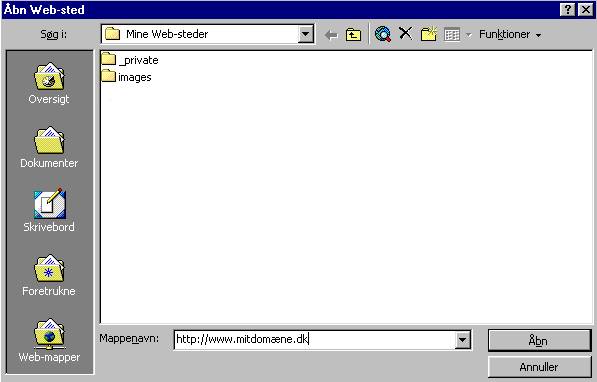The image size is (597, 382).
Task: Select Skrivebord in the places bar
Action: [49, 210]
